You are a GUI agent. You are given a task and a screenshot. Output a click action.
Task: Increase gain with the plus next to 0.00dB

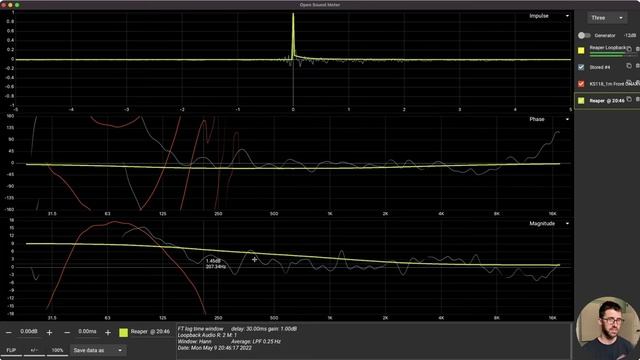(49, 333)
